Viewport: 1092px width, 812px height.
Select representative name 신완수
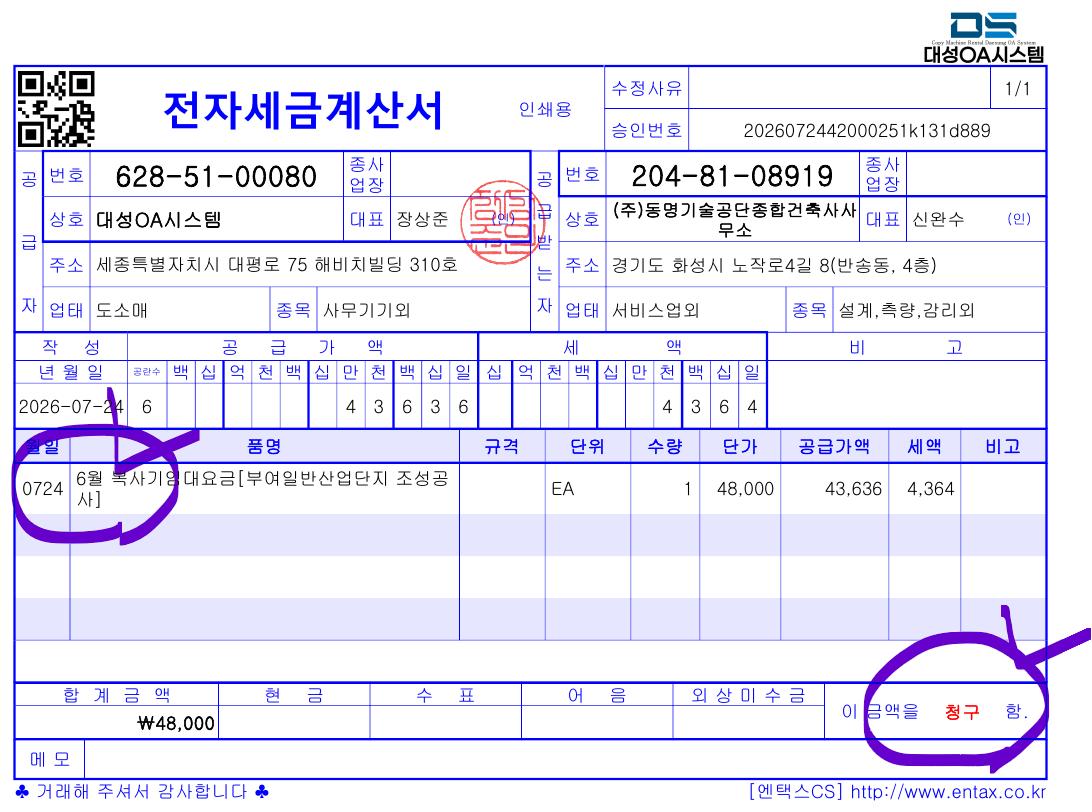pyautogui.click(x=938, y=219)
